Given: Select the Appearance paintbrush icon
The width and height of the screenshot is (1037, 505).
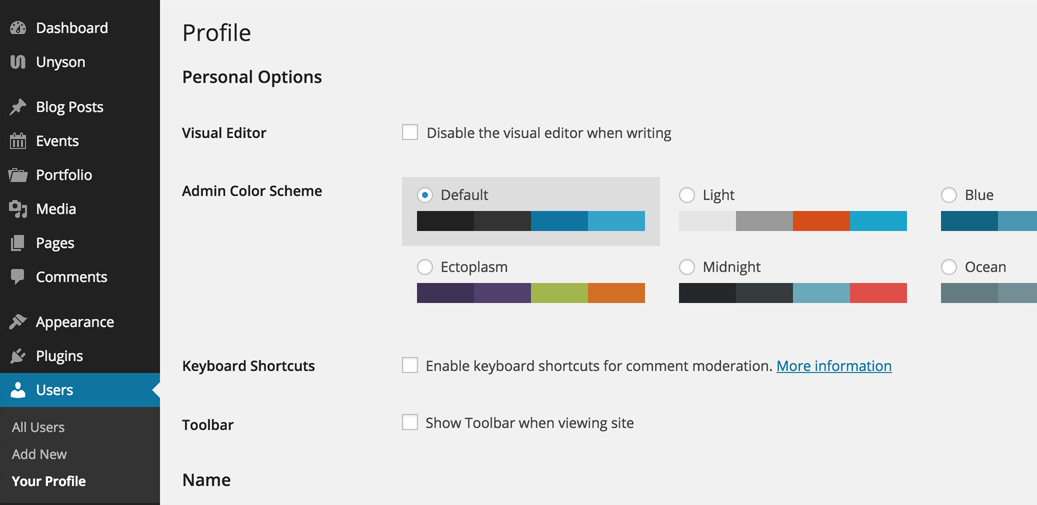Looking at the screenshot, I should [x=18, y=322].
